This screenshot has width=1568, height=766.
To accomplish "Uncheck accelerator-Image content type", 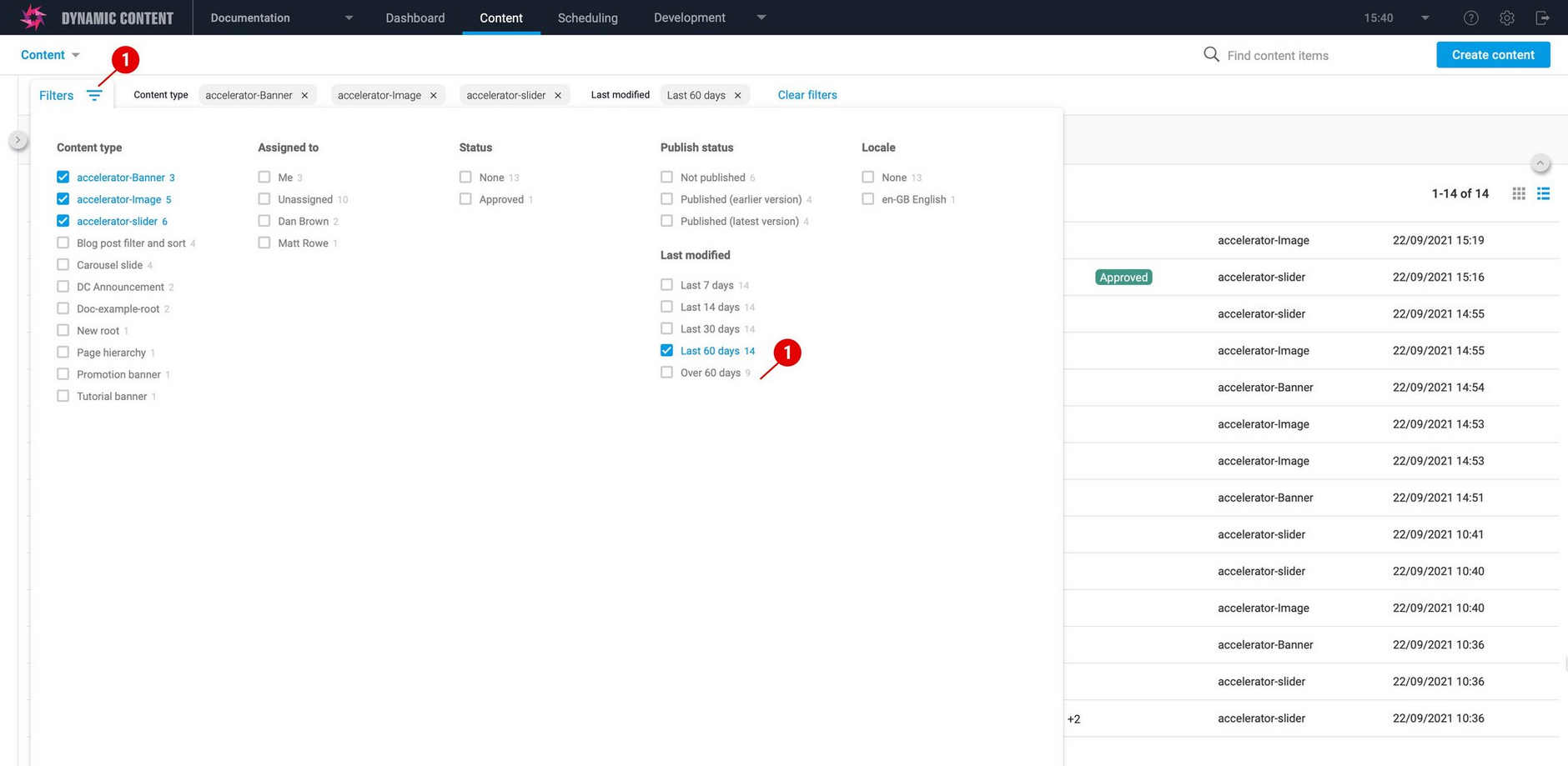I will pyautogui.click(x=63, y=198).
